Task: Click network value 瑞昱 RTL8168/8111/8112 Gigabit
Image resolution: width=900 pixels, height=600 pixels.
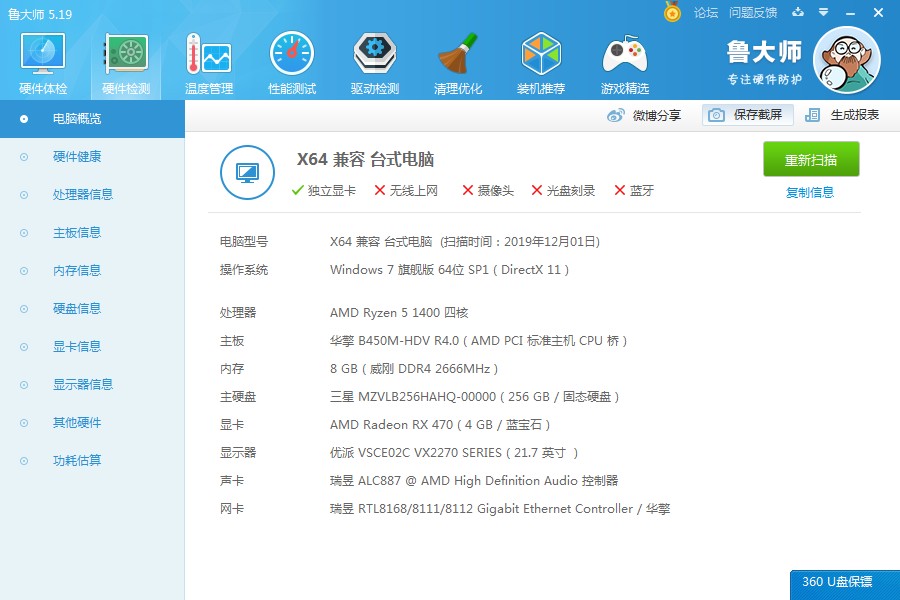Action: 500,509
